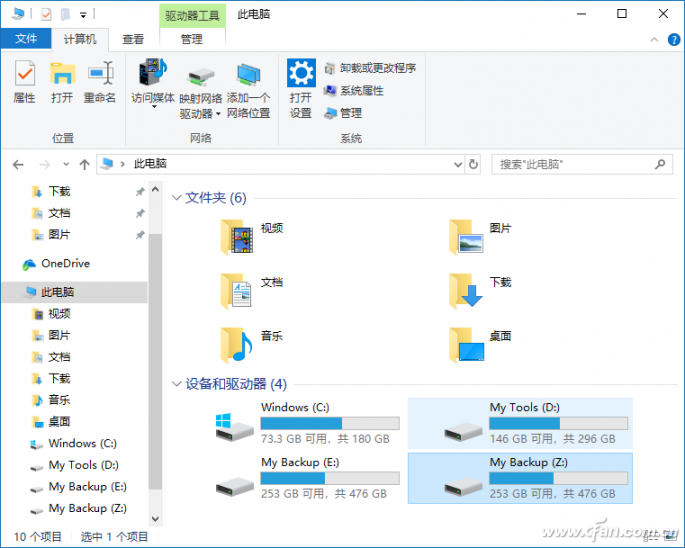The height and width of the screenshot is (548, 685).
Task: Click the sidebar scrollbar down arrow
Action: (156, 519)
